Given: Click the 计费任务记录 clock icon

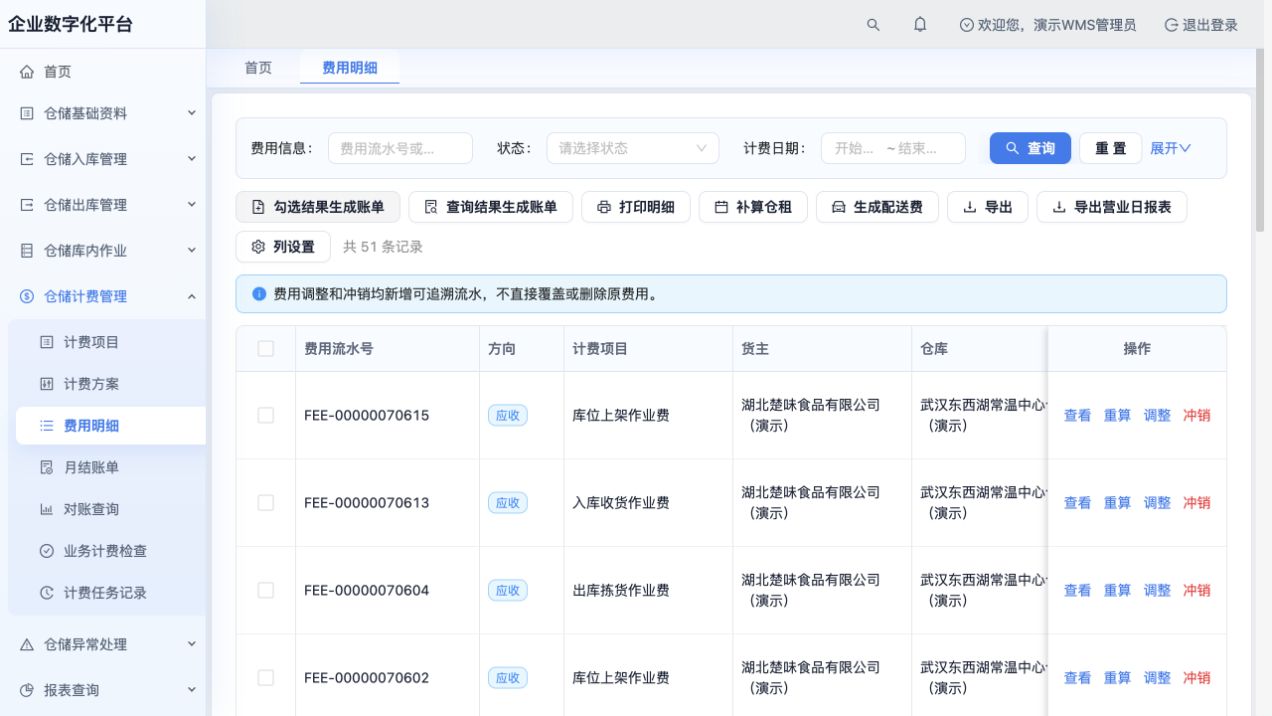Looking at the screenshot, I should tap(46, 593).
